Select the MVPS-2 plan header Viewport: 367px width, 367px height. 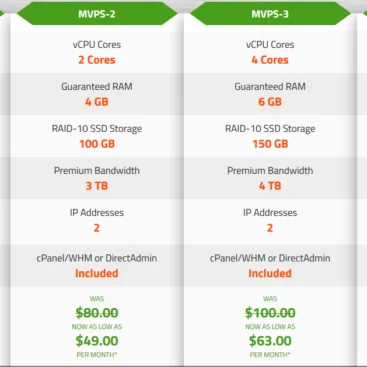(x=97, y=14)
